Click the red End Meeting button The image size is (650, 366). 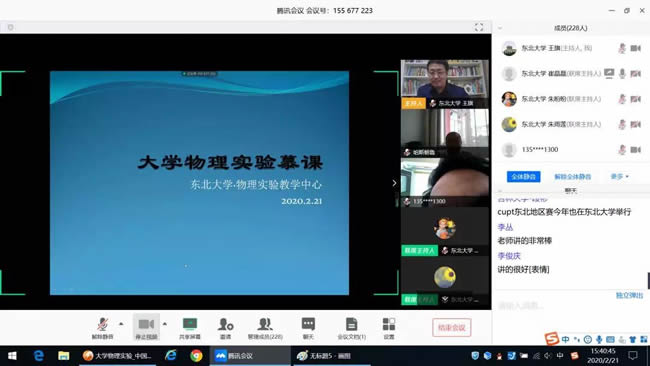(451, 327)
